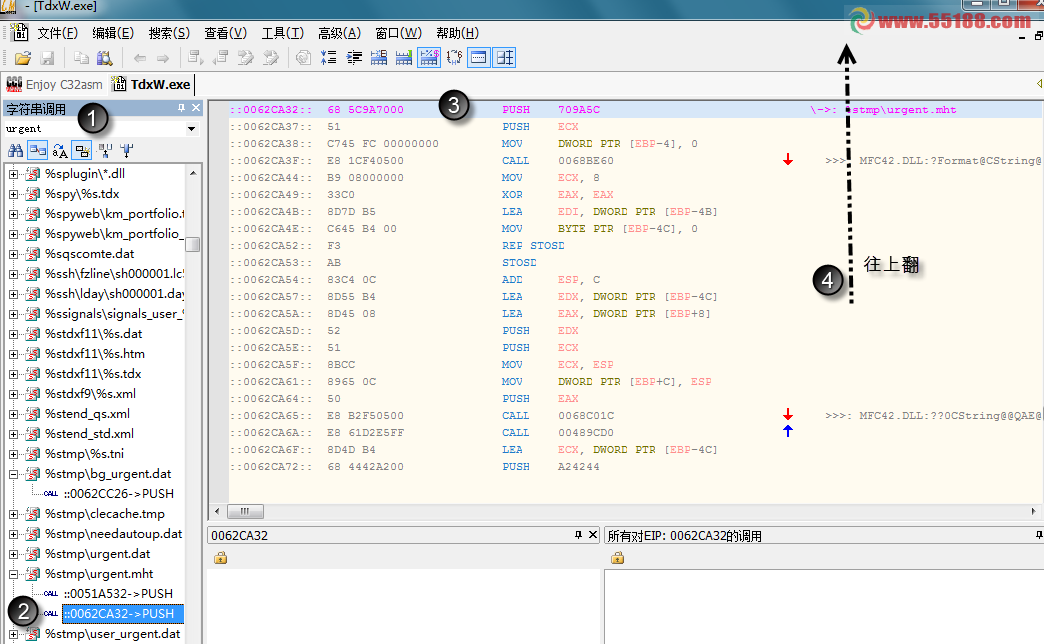The image size is (1044, 644).
Task: Click the Open file toolbar icon
Action: 23,58
